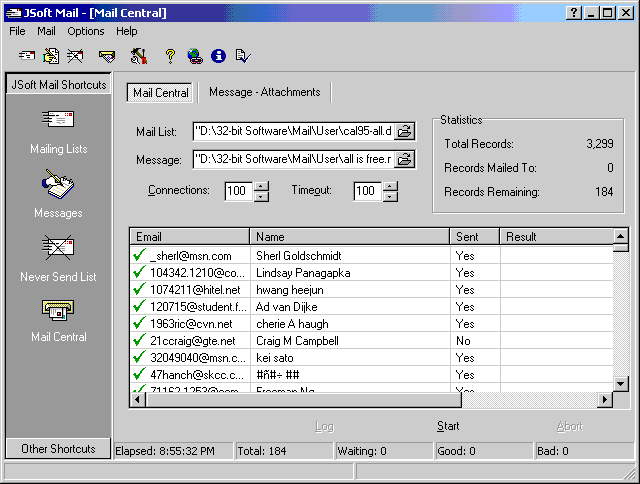
Task: Click list scroll down arrow
Action: [621, 384]
